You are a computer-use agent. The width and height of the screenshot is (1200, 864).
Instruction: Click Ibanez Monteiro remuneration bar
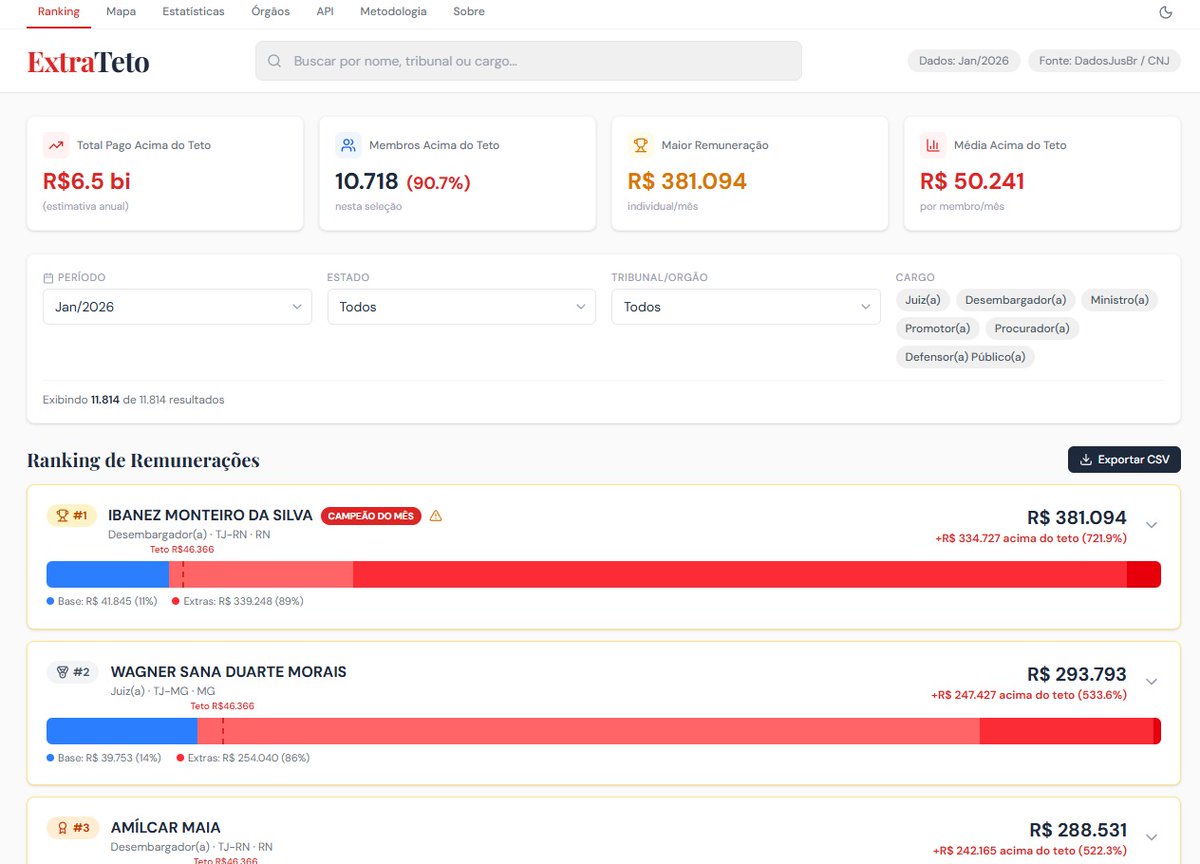604,574
